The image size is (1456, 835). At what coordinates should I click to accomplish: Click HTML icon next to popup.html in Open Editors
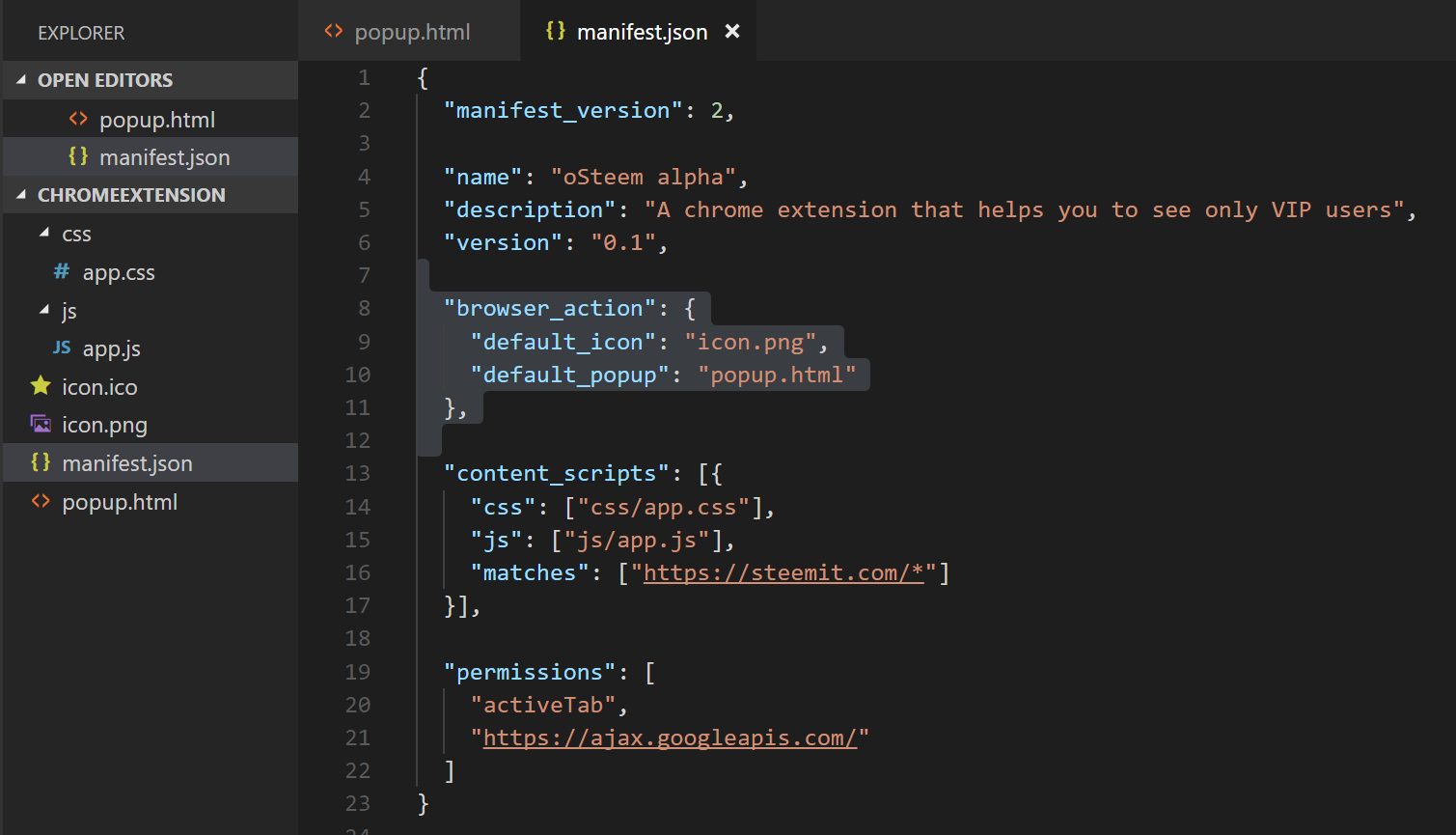(x=78, y=119)
